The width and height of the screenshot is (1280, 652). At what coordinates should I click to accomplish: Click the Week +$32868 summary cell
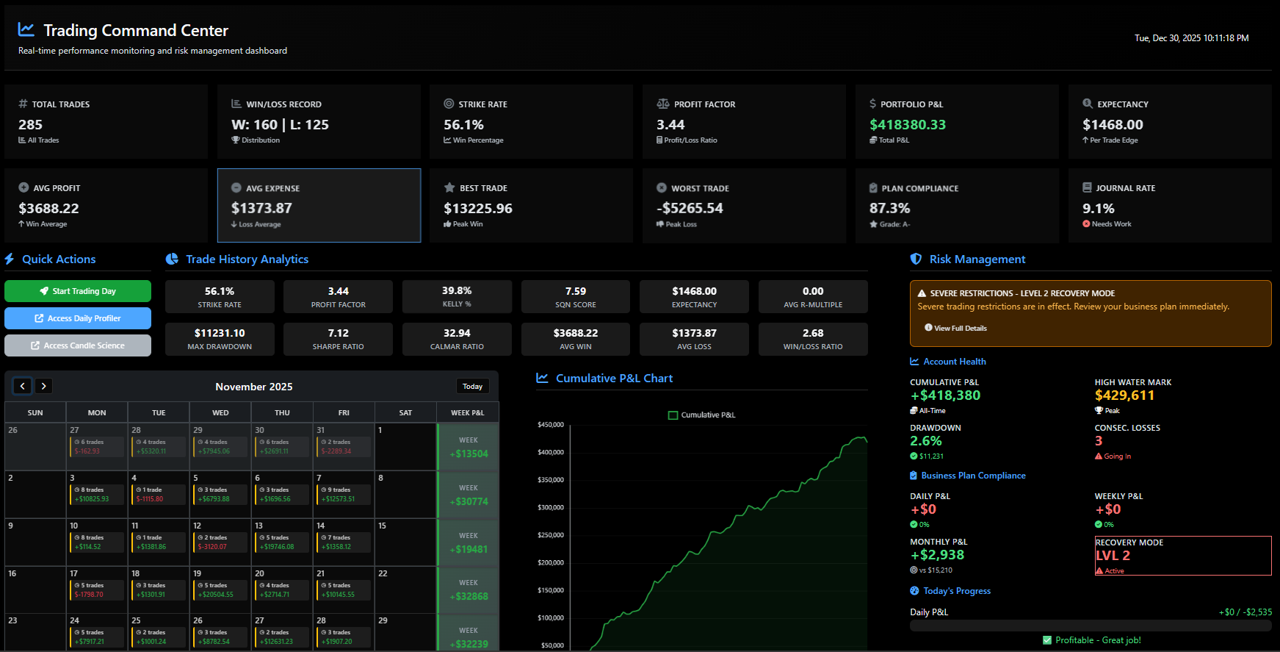click(x=468, y=590)
